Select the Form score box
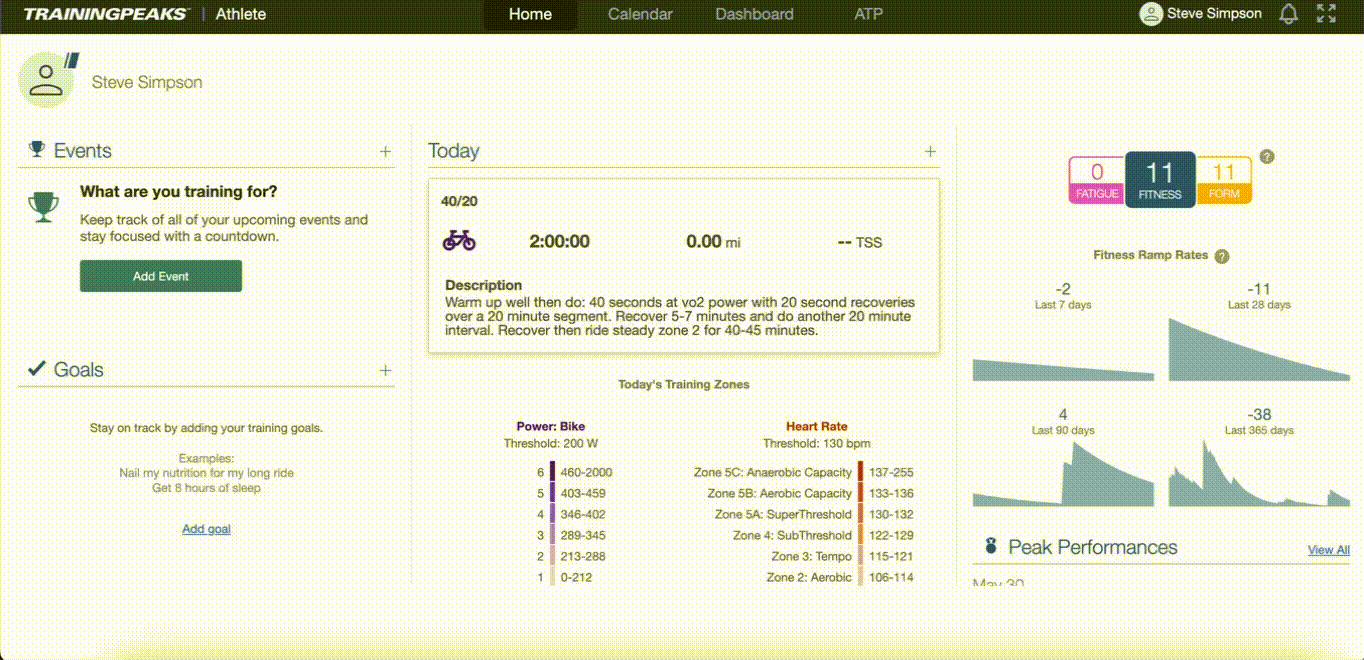This screenshot has height=660, width=1364. click(x=1224, y=180)
